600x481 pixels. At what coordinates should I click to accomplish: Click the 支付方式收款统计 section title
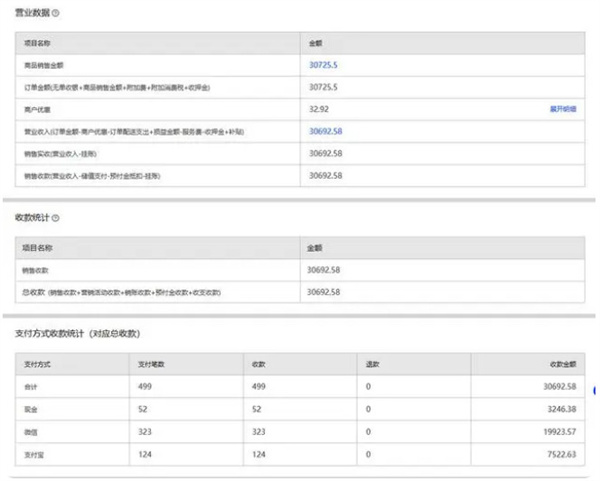[77, 333]
